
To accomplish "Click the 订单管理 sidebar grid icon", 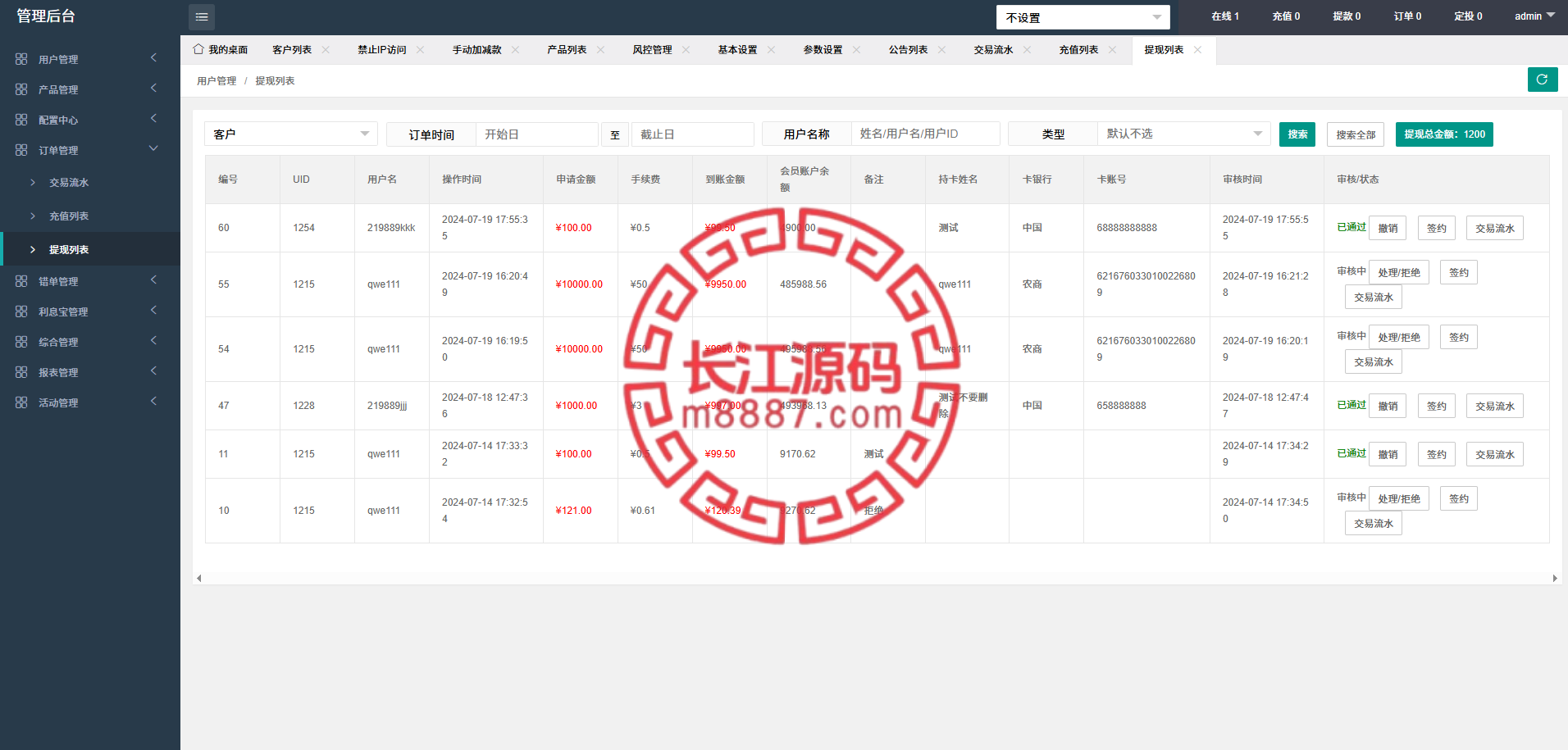I will (x=21, y=150).
